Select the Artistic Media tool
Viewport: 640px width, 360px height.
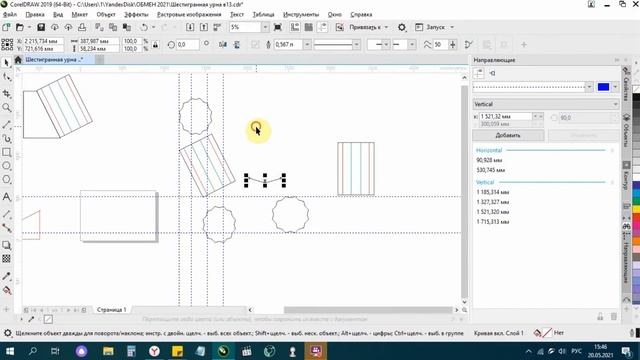[x=7, y=139]
